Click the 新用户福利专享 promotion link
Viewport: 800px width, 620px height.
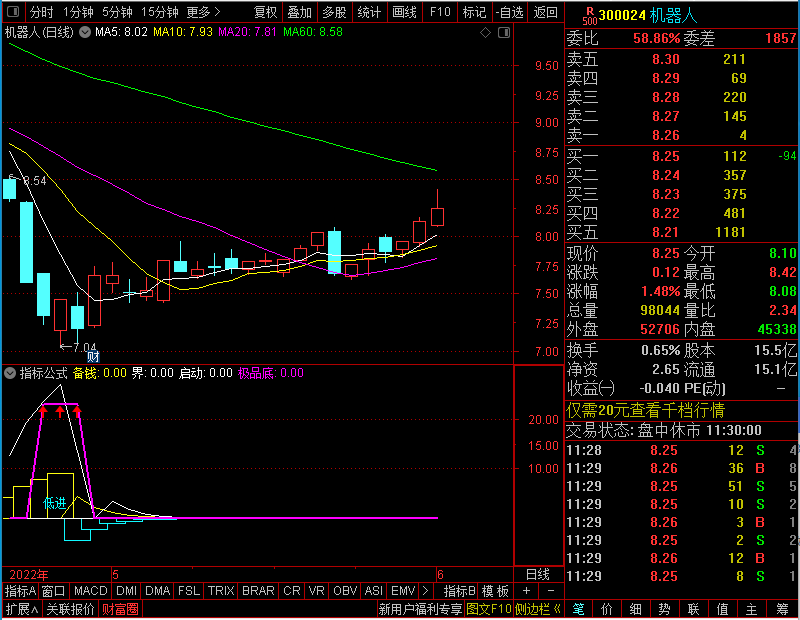point(420,609)
